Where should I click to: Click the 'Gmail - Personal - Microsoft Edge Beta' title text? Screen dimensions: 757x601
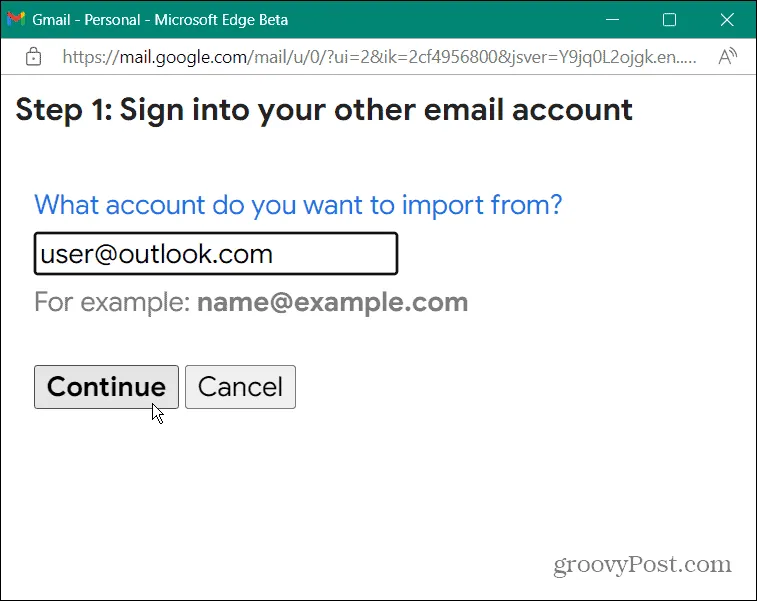click(x=160, y=19)
